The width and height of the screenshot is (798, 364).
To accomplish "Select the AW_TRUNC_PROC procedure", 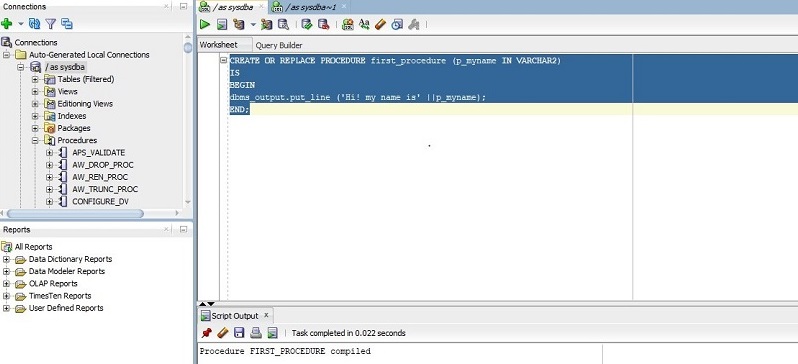I will tap(105, 189).
